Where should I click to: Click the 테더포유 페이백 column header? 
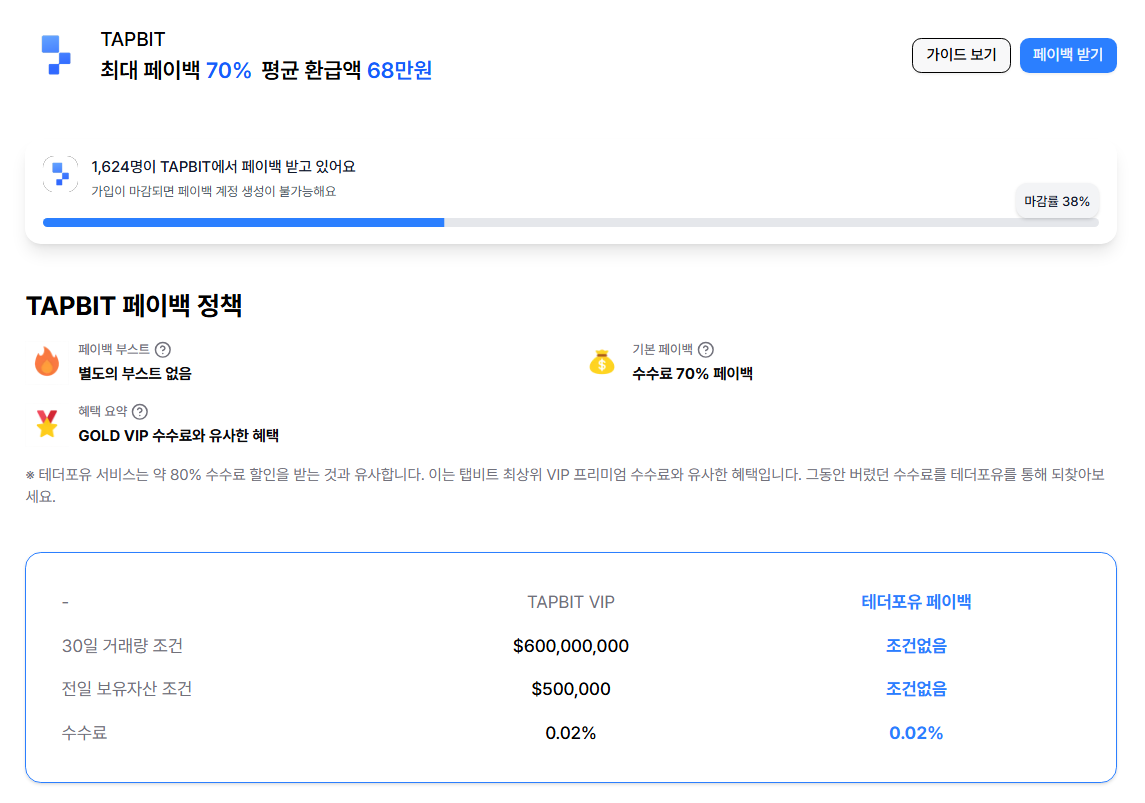pos(916,602)
